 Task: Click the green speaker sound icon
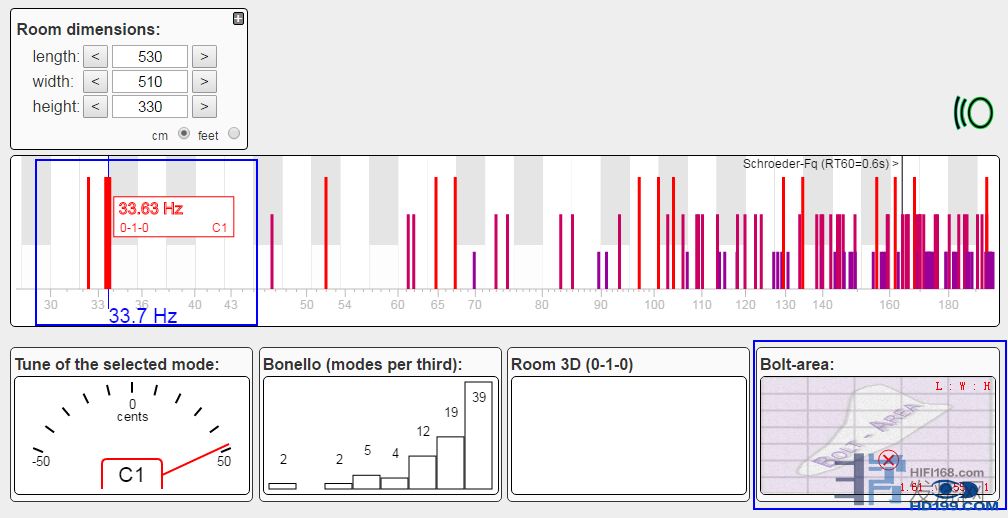pyautogui.click(x=973, y=113)
